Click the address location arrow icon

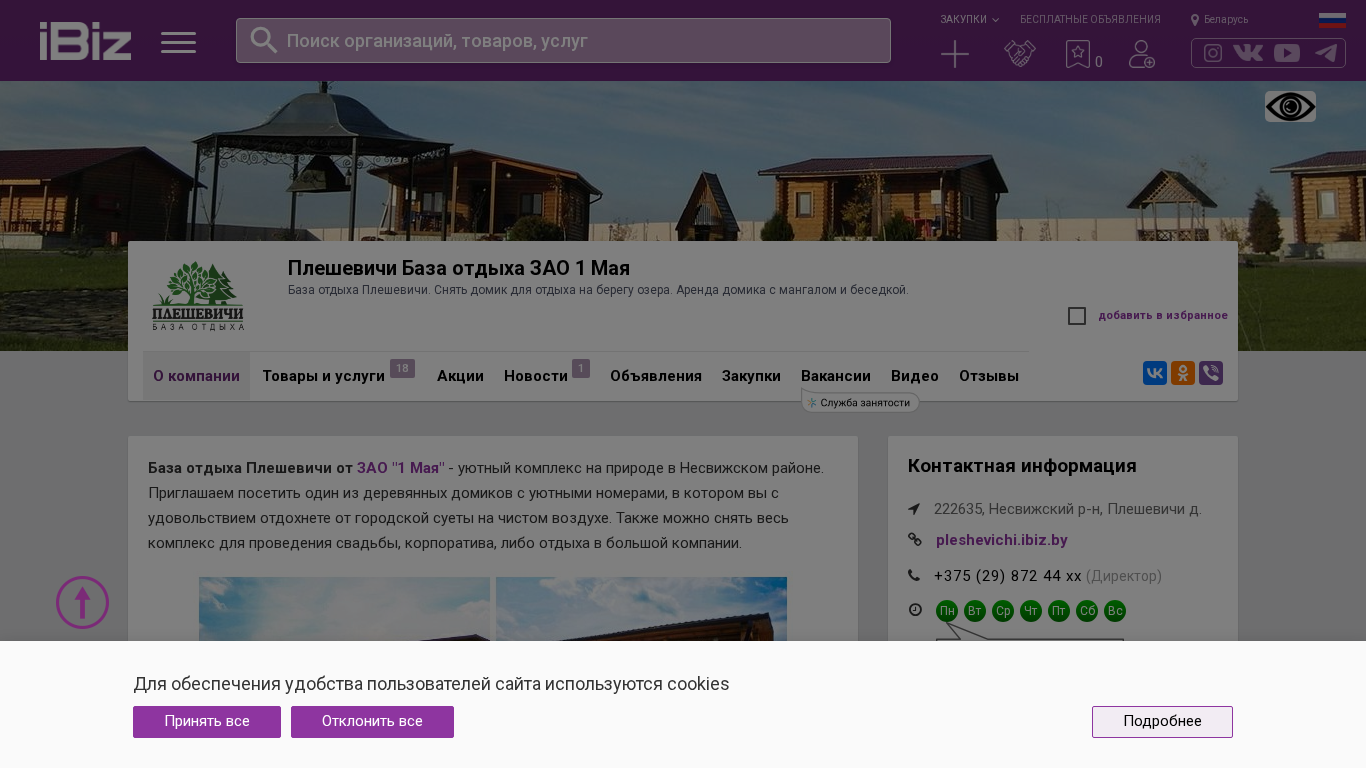click(914, 509)
